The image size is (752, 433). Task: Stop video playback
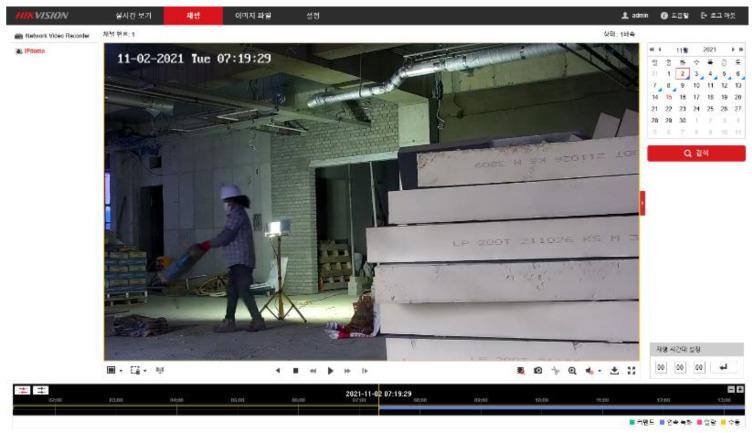295,370
